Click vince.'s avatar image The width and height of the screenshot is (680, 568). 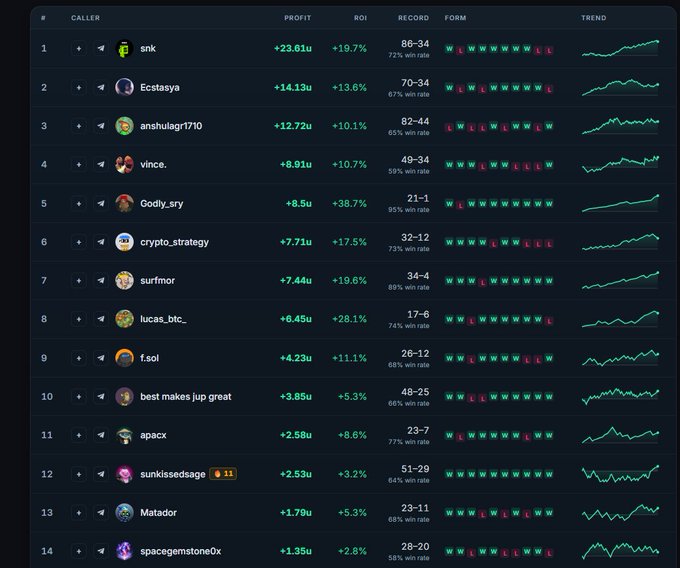click(x=124, y=165)
